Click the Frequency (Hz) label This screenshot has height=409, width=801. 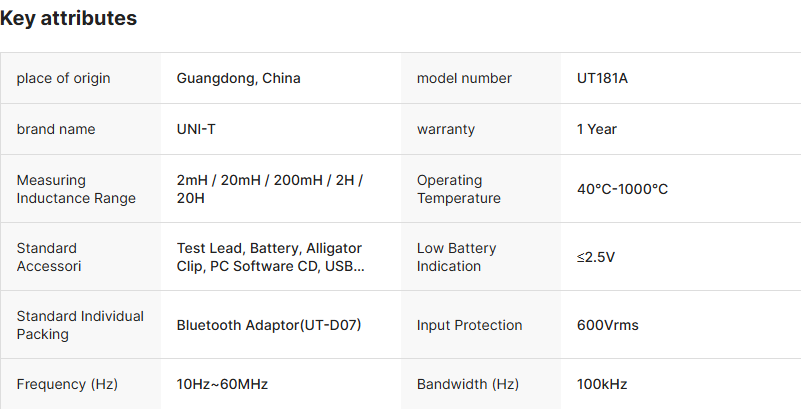[67, 384]
